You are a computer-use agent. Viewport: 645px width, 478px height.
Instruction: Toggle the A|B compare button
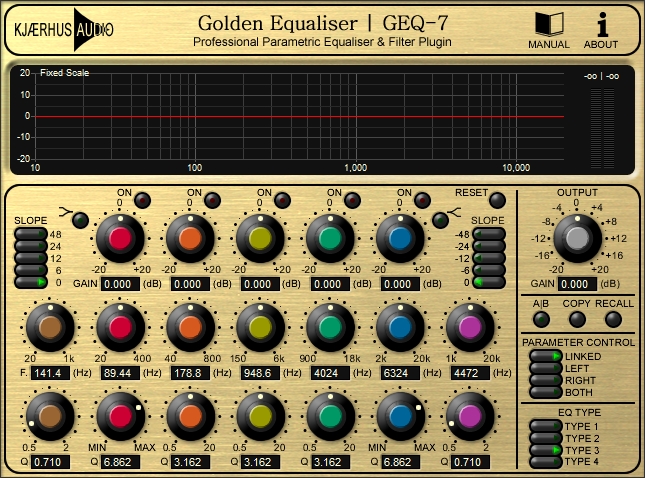[x=541, y=319]
